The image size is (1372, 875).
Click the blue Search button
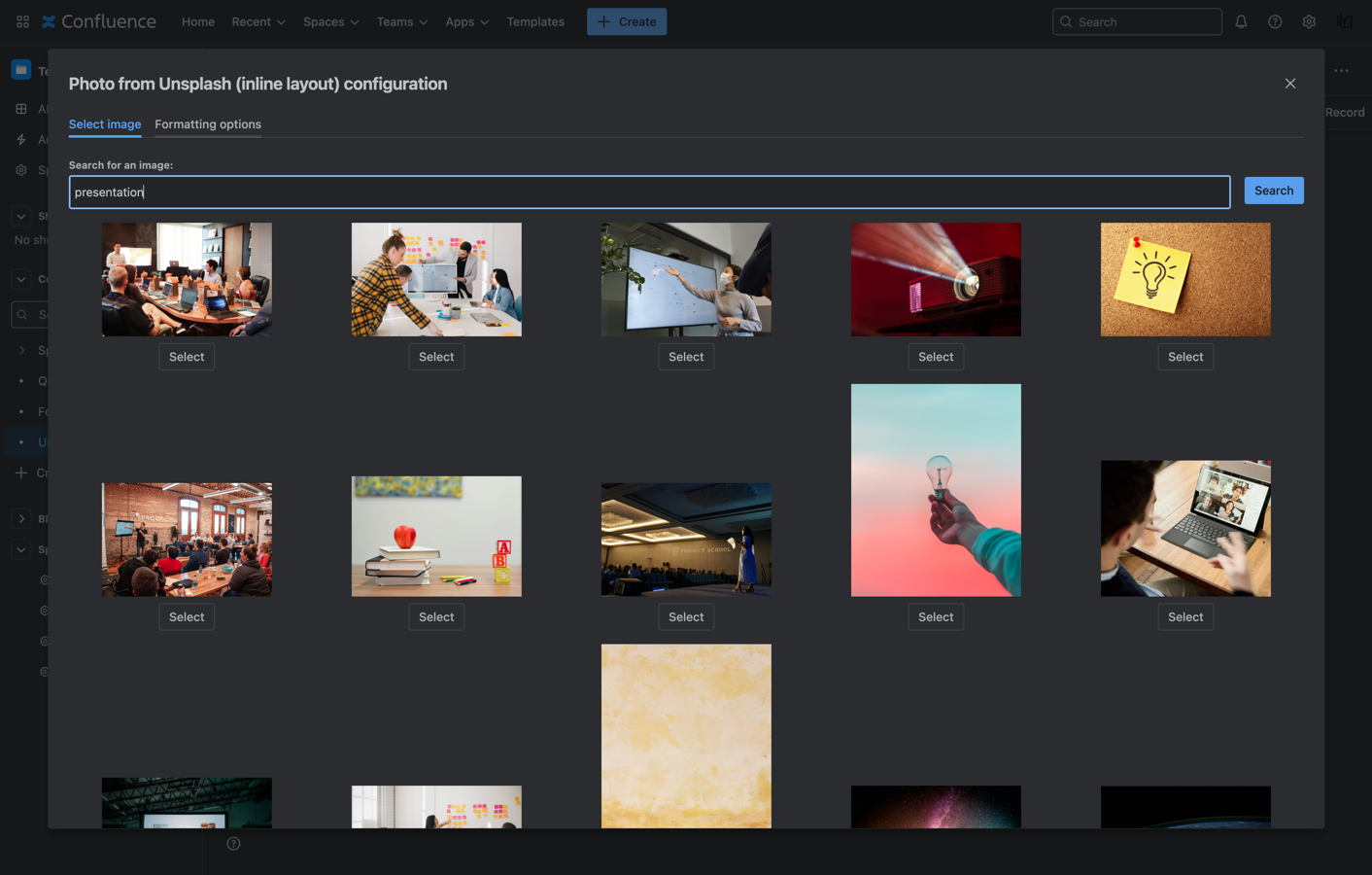pos(1274,191)
